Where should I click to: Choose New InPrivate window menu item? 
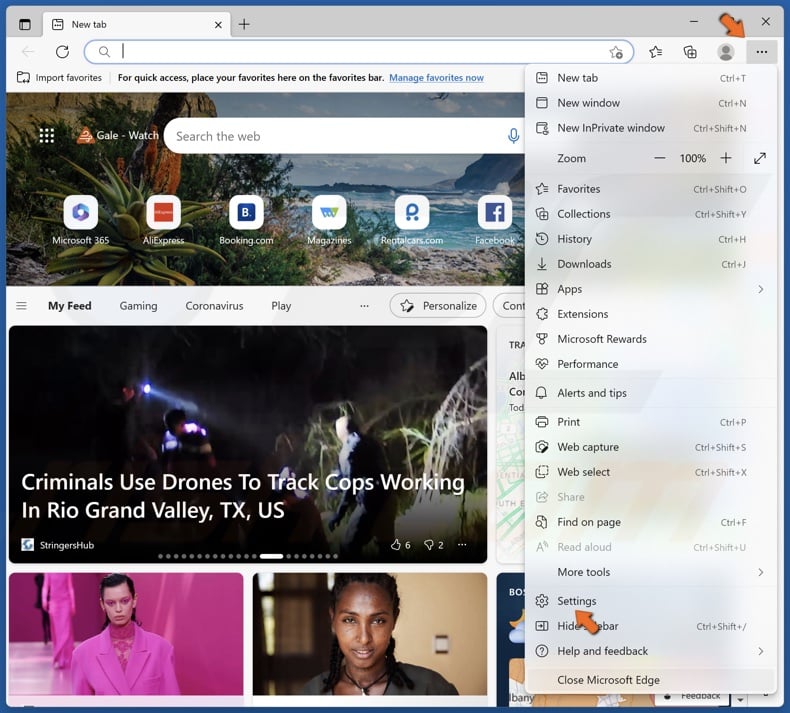point(610,128)
